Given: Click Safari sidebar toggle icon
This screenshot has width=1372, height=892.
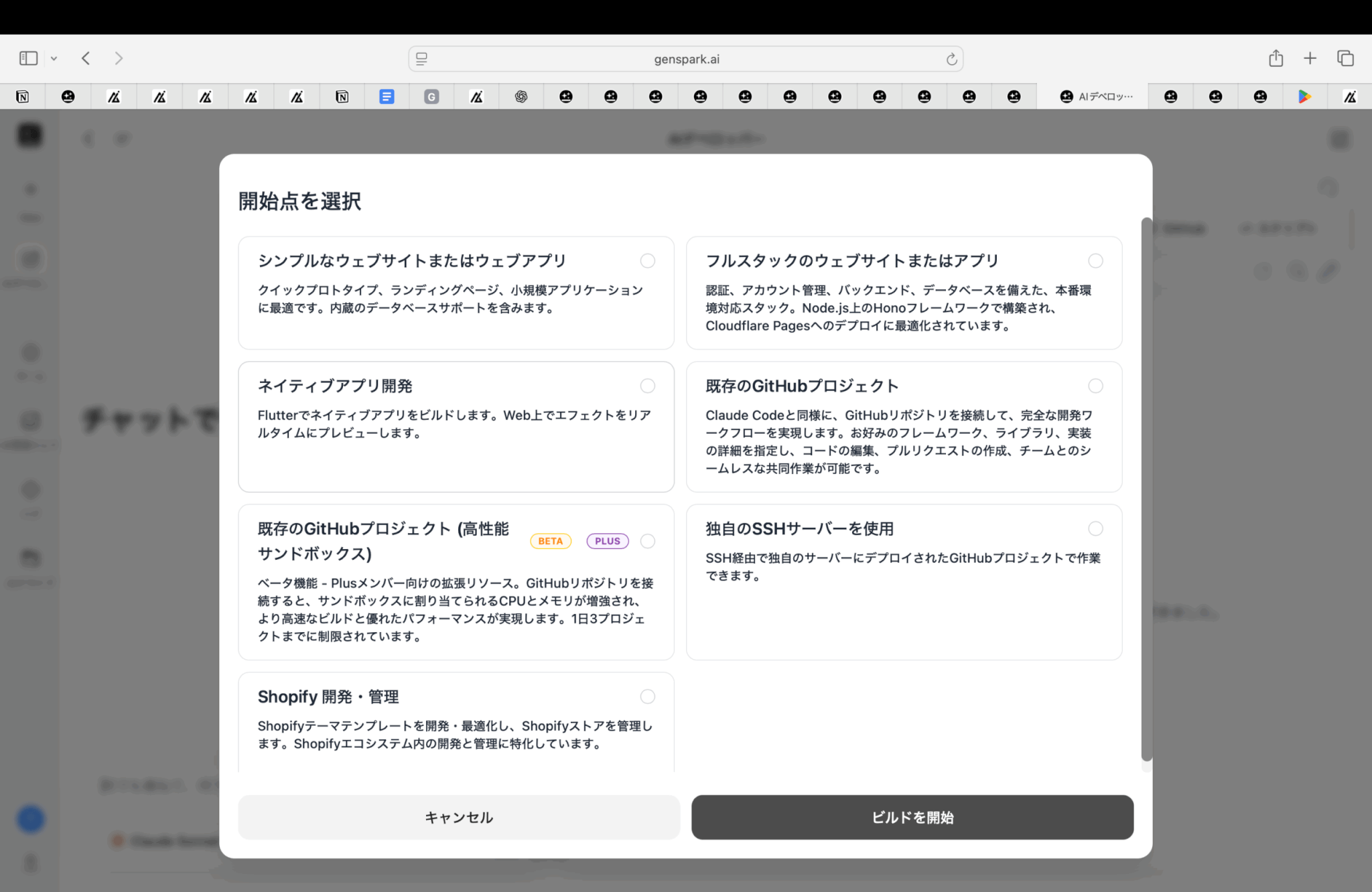Looking at the screenshot, I should pos(28,58).
